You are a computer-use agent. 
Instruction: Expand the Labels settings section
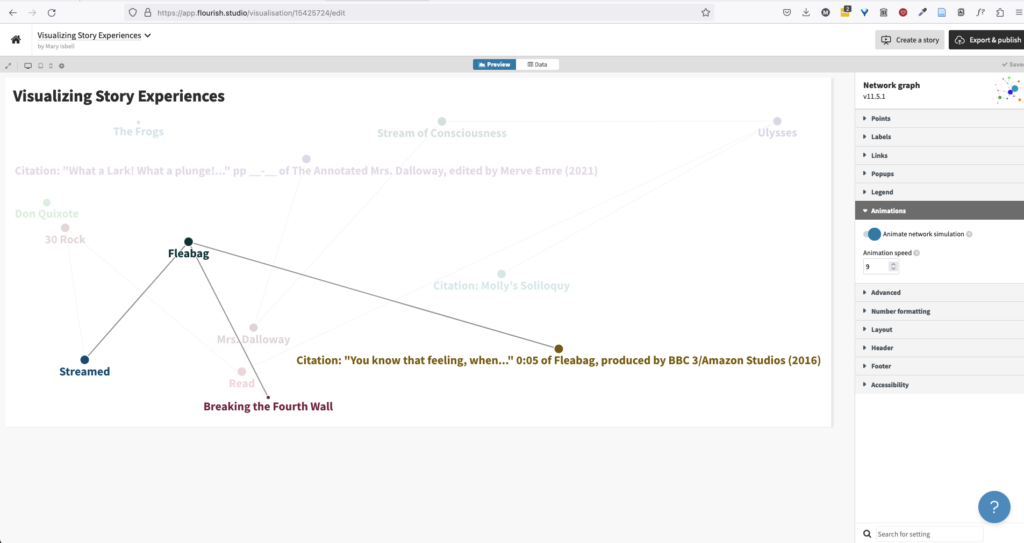(x=939, y=137)
